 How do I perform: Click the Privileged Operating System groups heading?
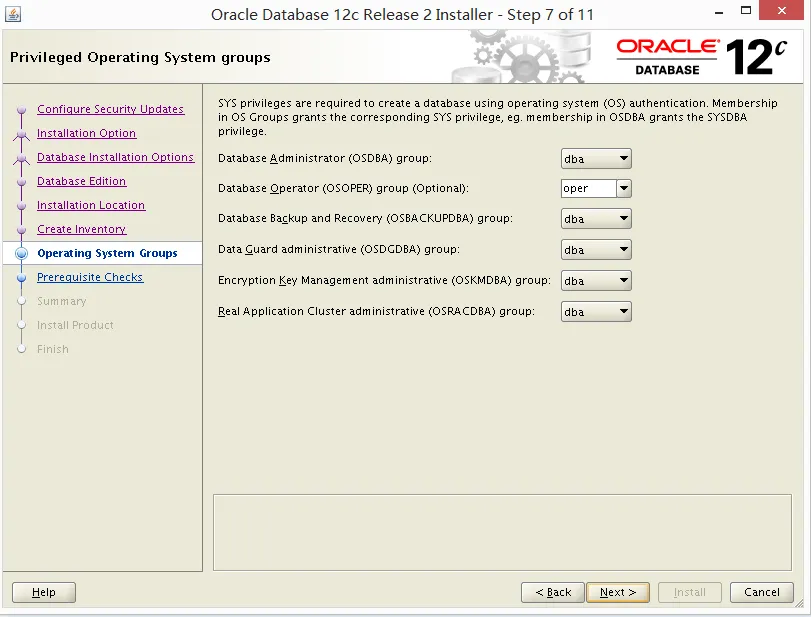point(140,57)
